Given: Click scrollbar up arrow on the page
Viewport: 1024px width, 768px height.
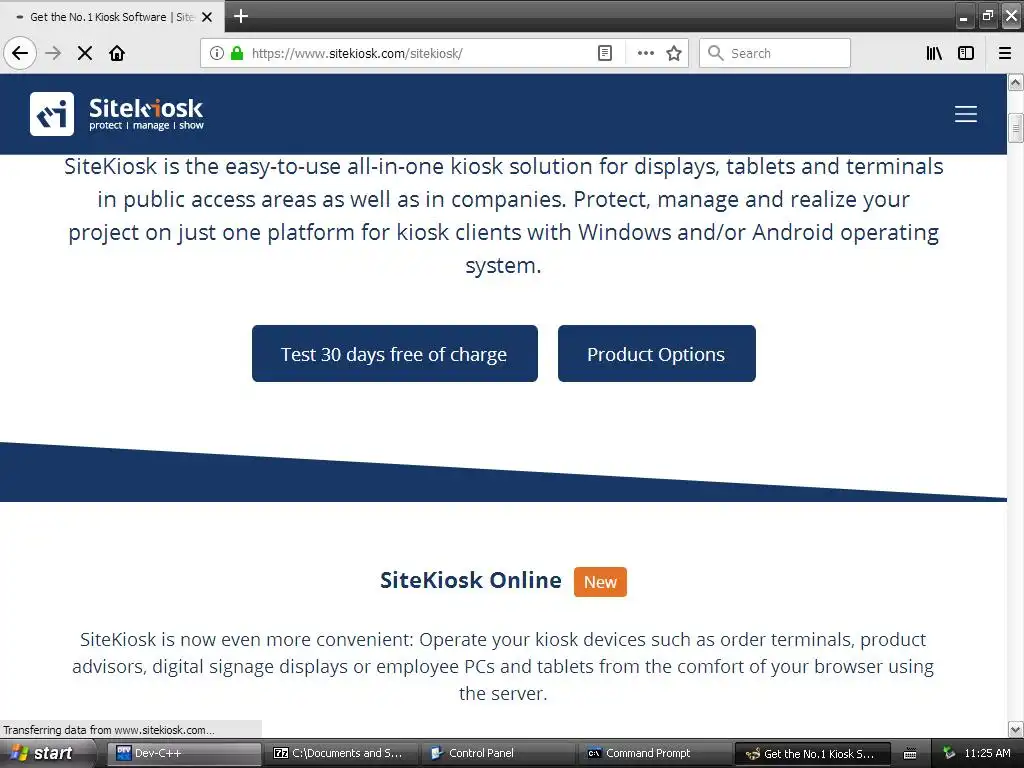Looking at the screenshot, I should [1016, 82].
